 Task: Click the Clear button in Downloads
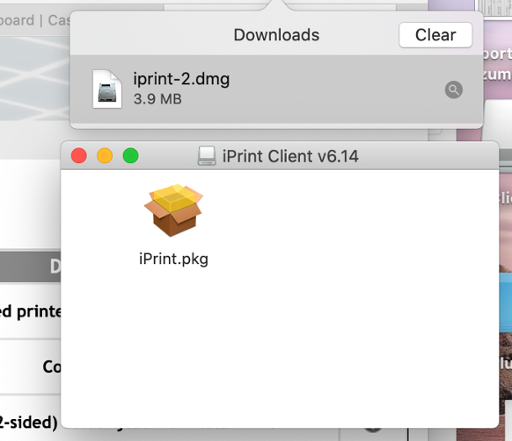pos(435,35)
